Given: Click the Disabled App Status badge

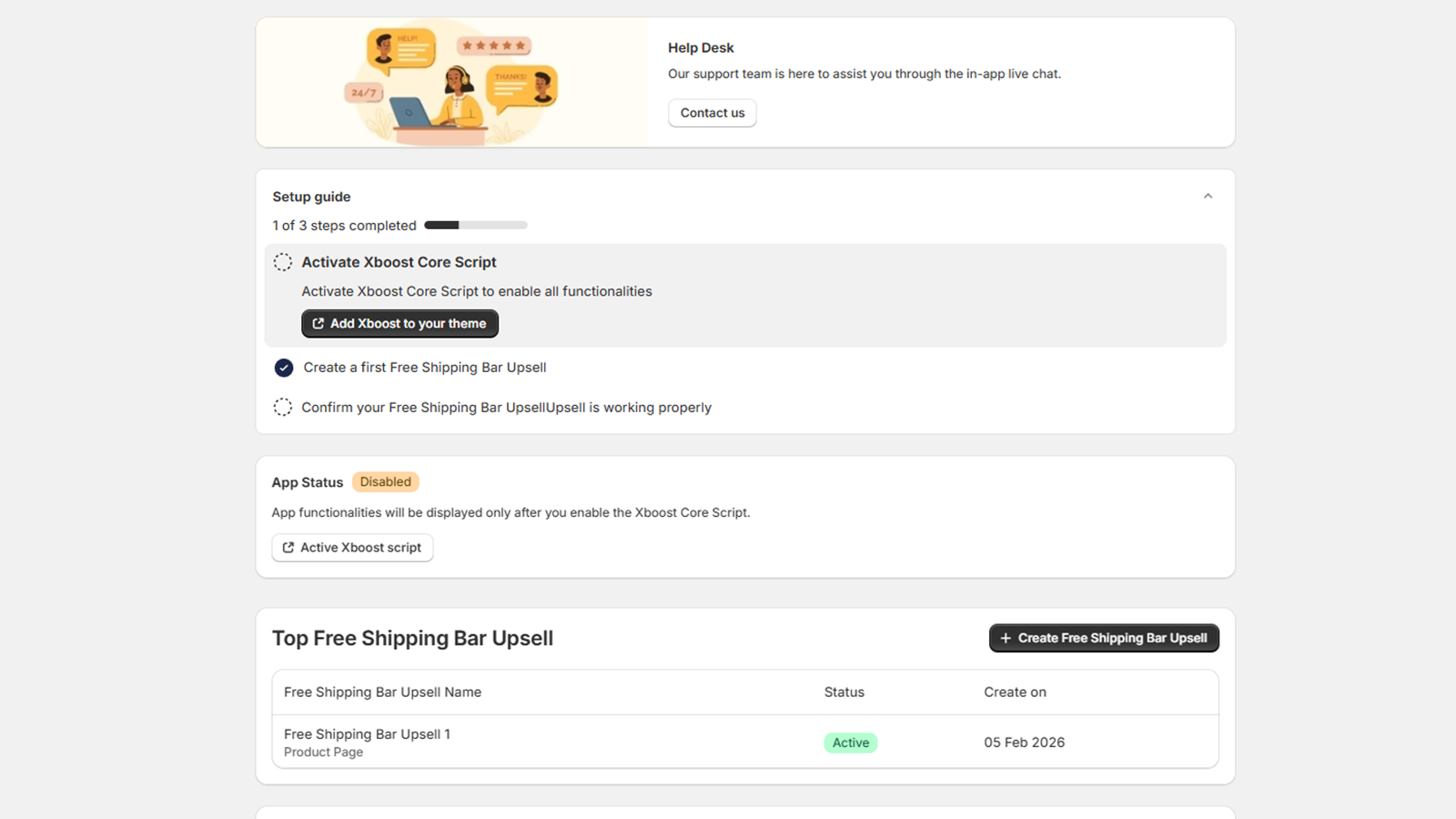Looking at the screenshot, I should click(385, 482).
